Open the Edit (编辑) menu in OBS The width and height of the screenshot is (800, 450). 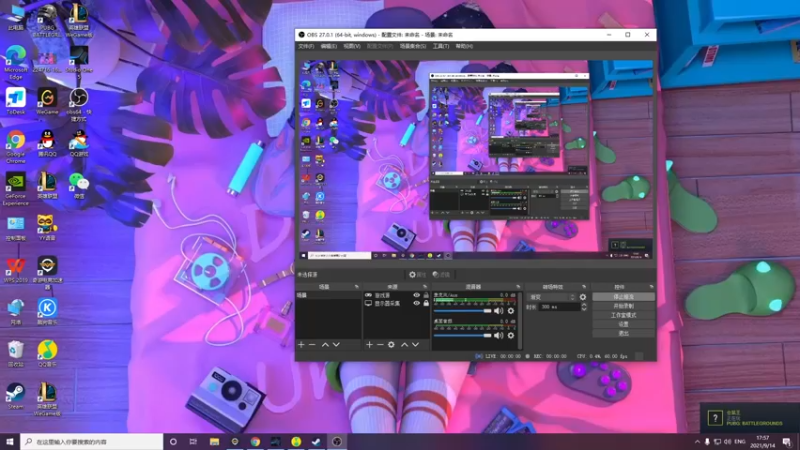pos(329,46)
